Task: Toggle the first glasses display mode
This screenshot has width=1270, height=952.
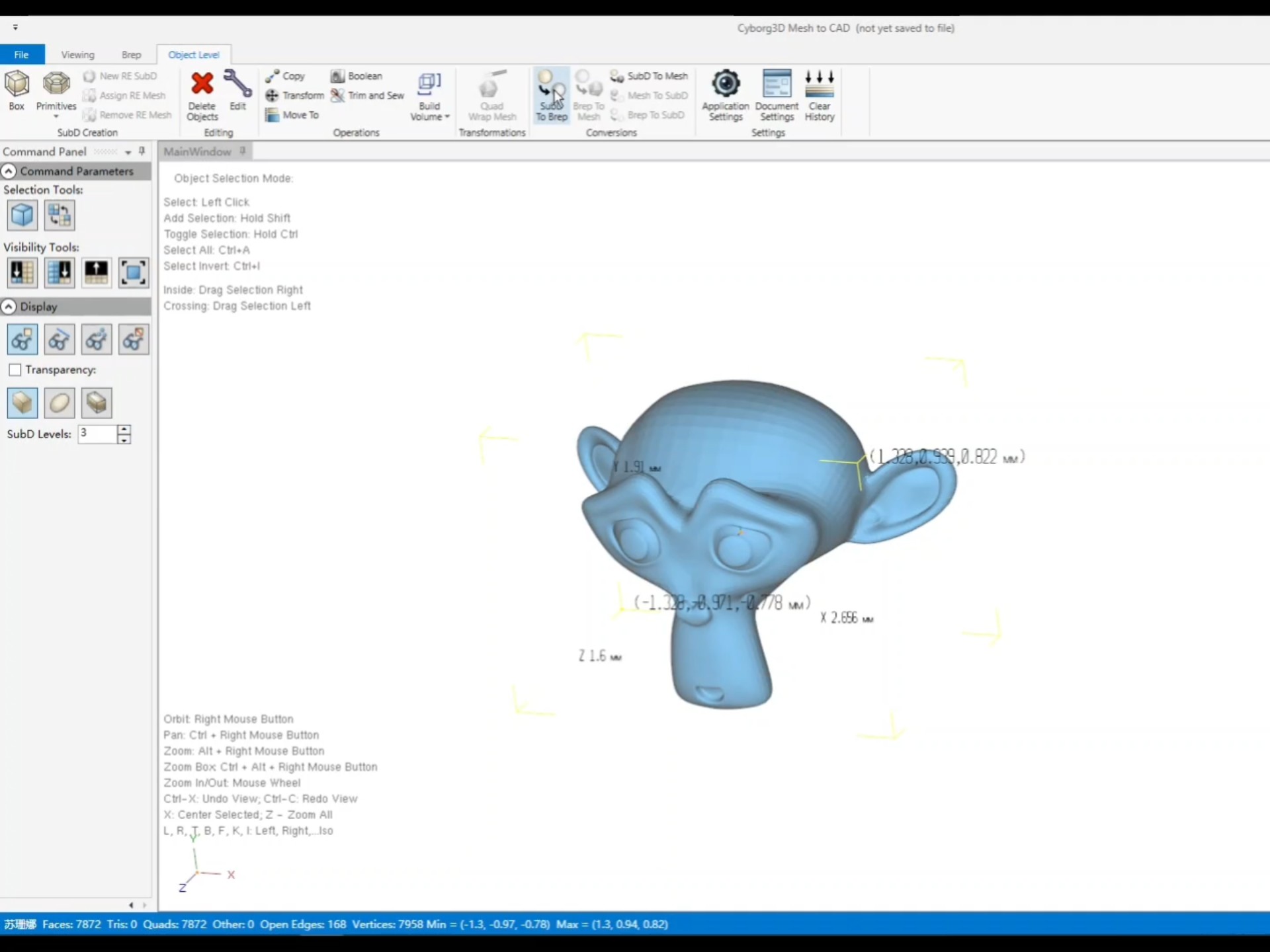Action: click(22, 340)
